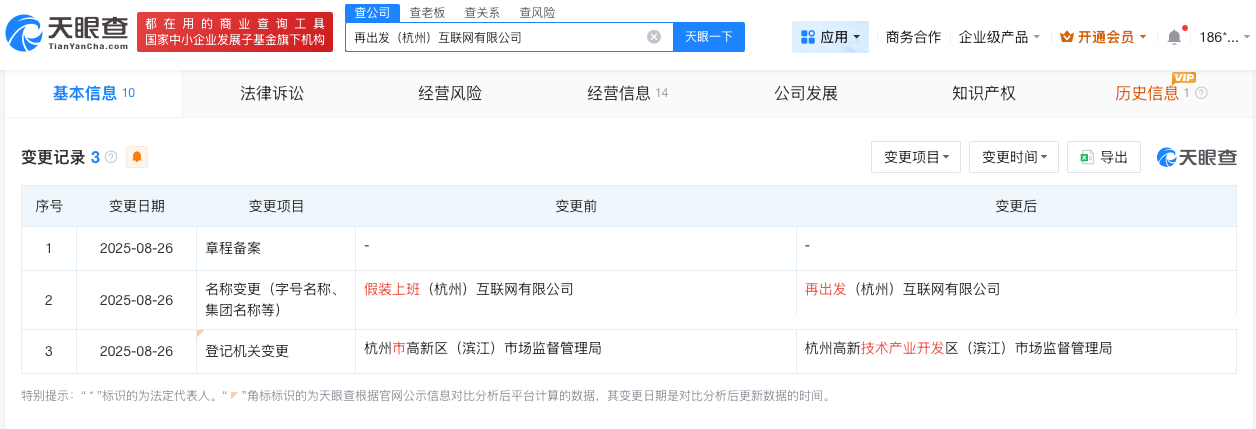Select the 基本信息 tab
Screen dimensions: 1256x429
94,93
